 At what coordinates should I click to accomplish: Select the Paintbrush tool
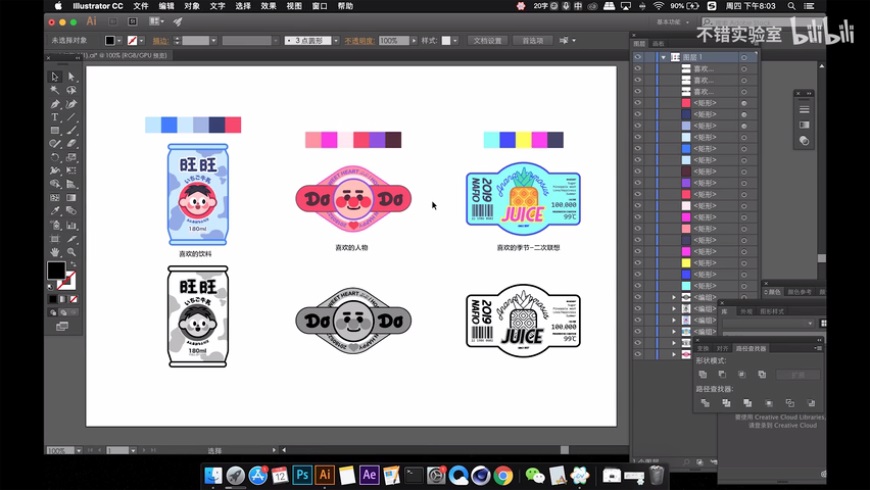[x=72, y=130]
